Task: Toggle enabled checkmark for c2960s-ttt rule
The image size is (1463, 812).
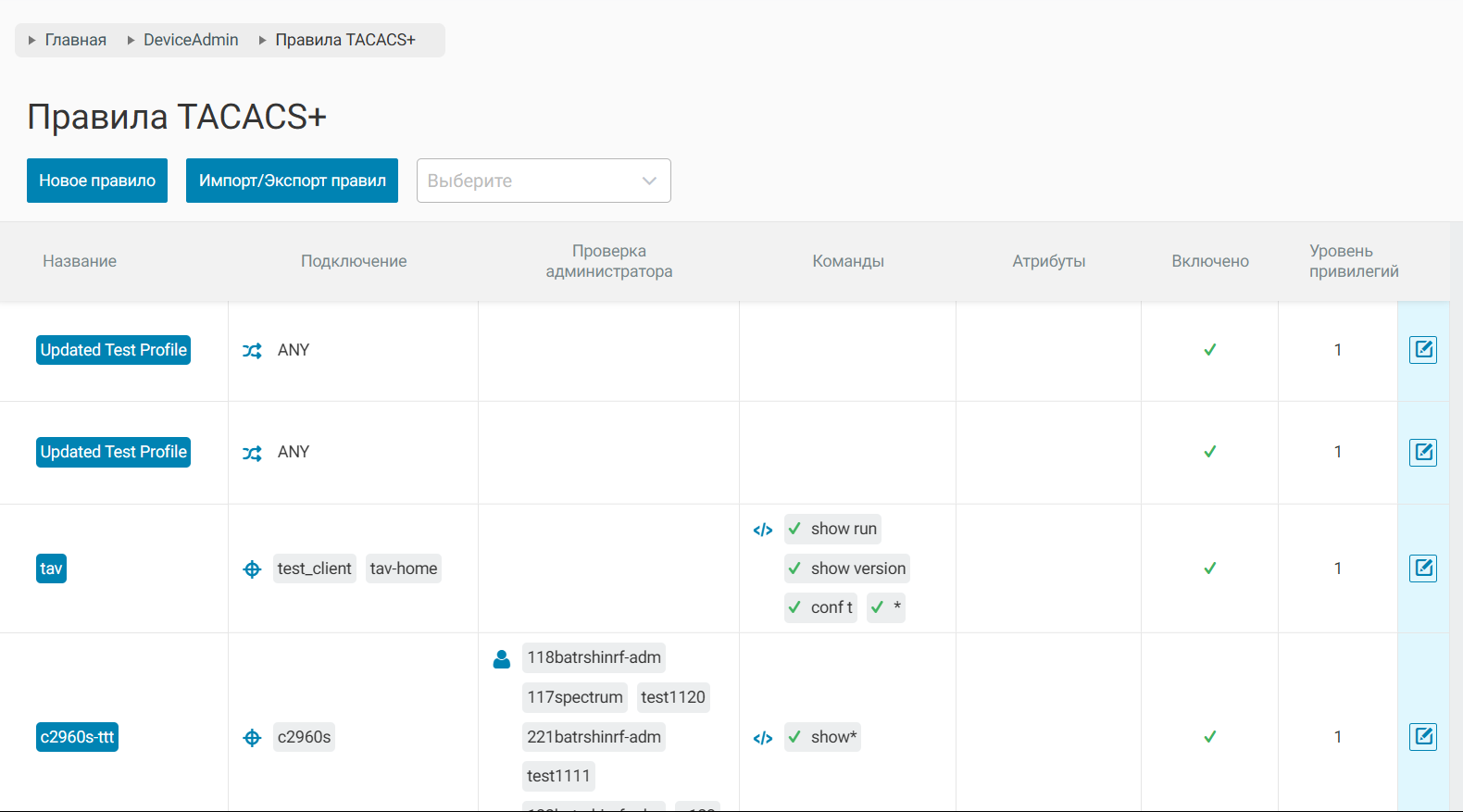Action: point(1209,737)
